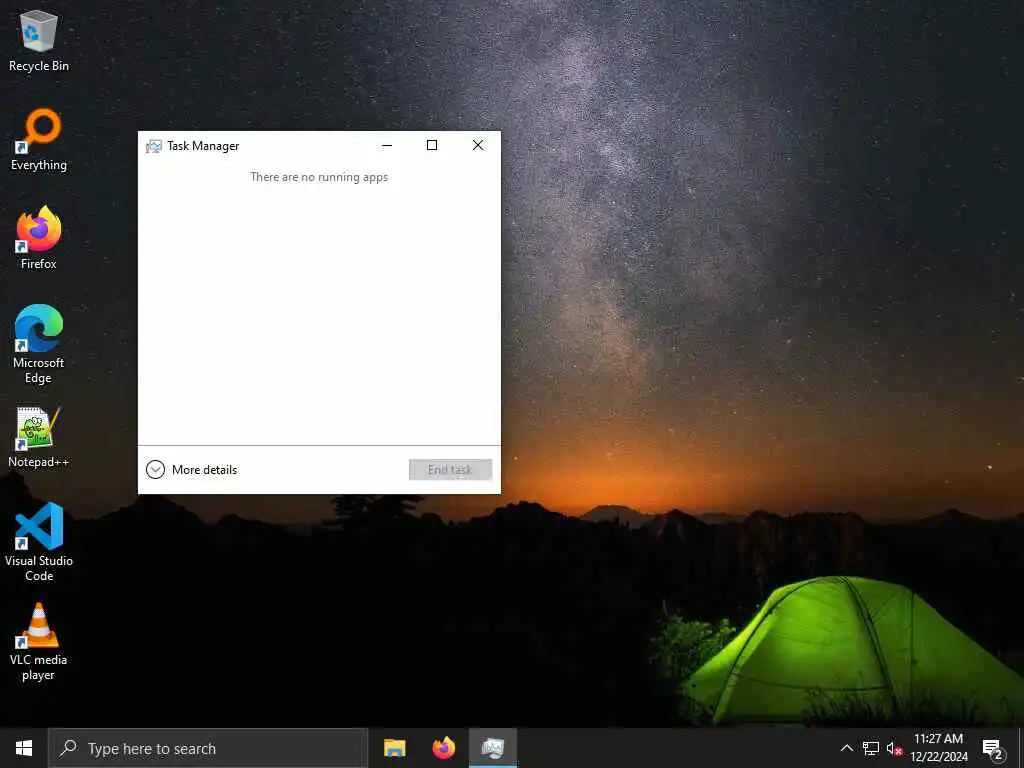Minimize the Task Manager window

(387, 145)
